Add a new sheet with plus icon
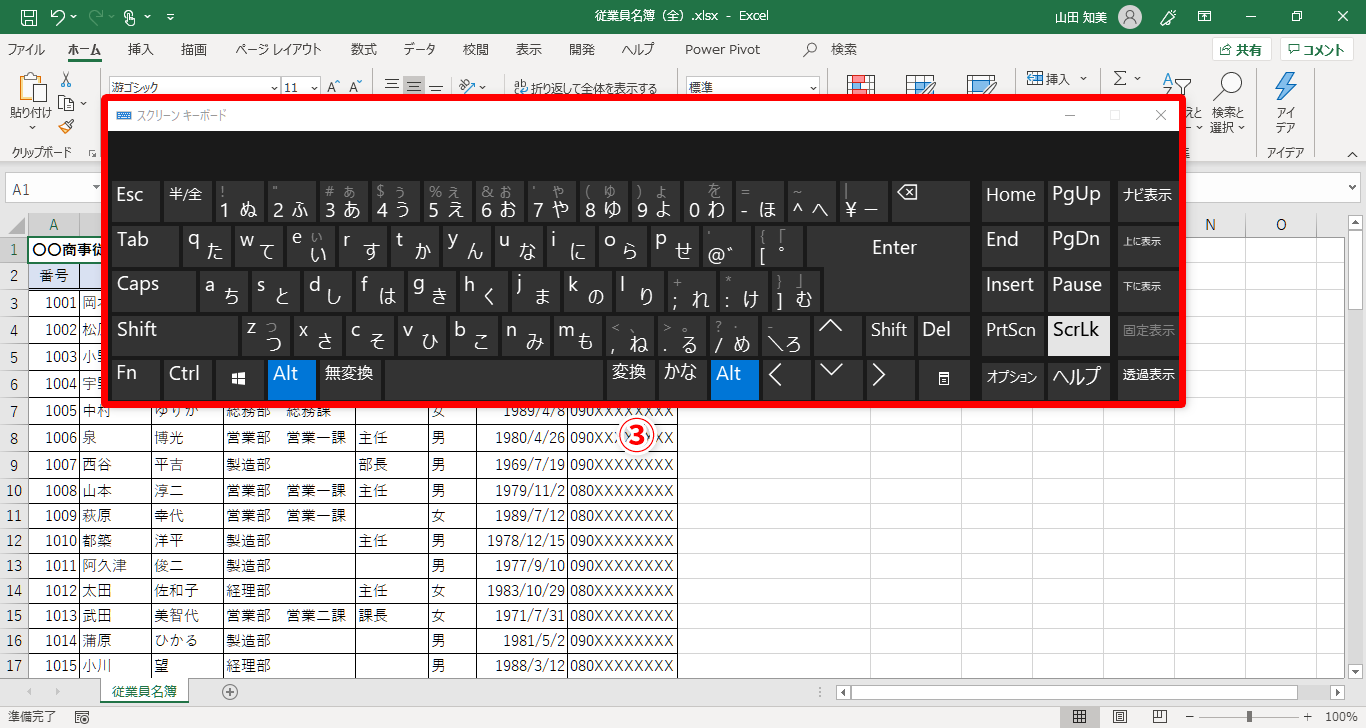Image resolution: width=1366 pixels, height=728 pixels. click(x=230, y=691)
